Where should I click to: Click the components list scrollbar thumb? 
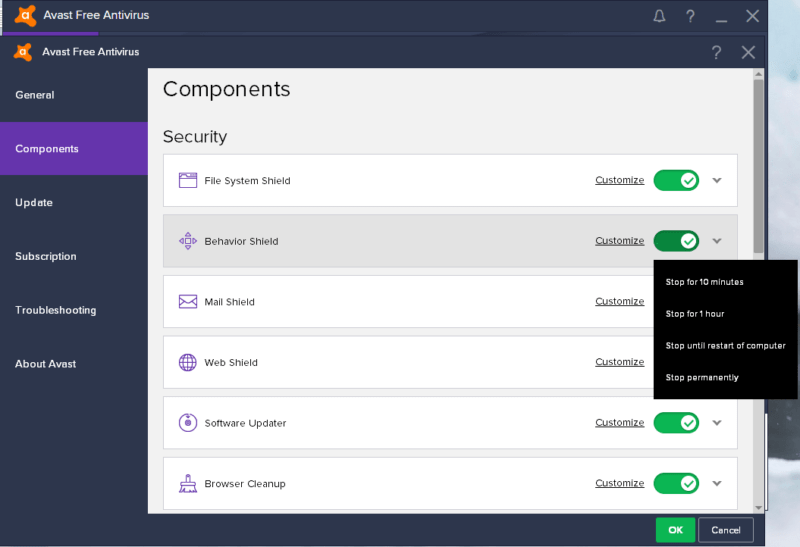click(759, 166)
